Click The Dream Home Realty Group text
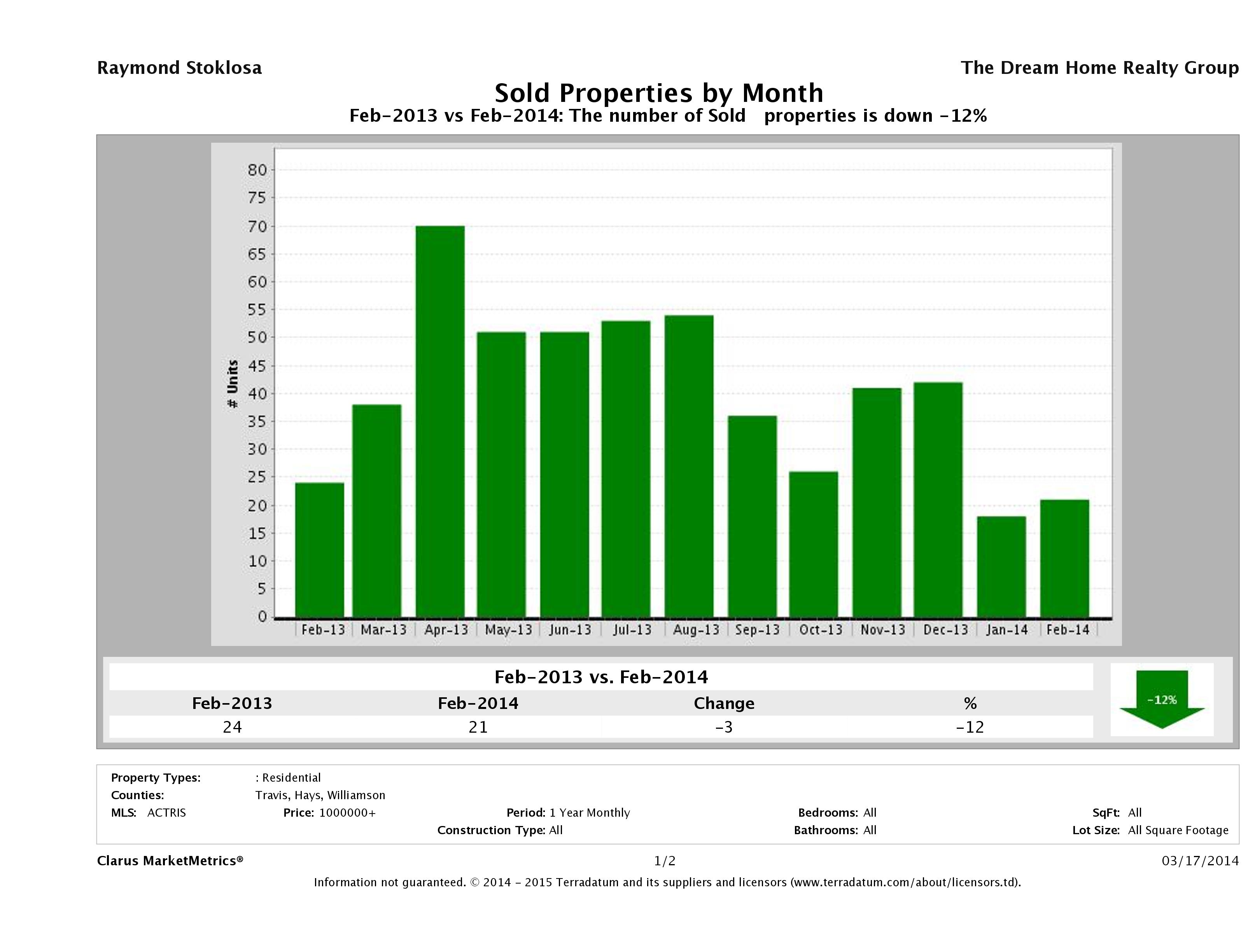 pos(1099,68)
